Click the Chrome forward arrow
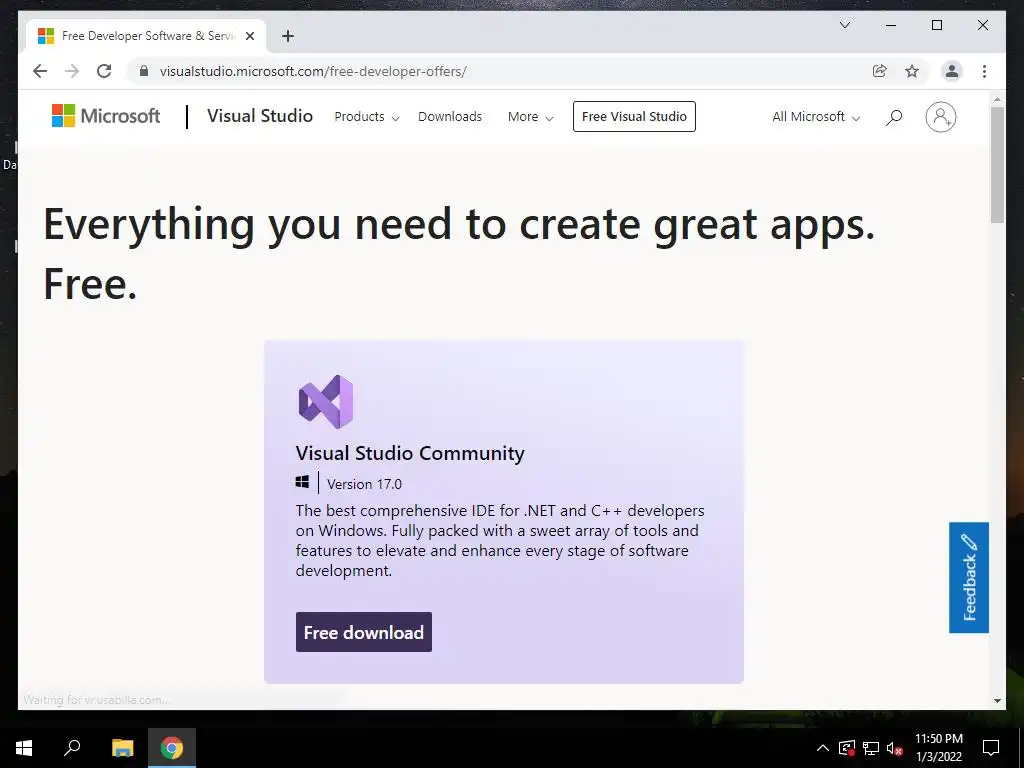 pyautogui.click(x=72, y=71)
